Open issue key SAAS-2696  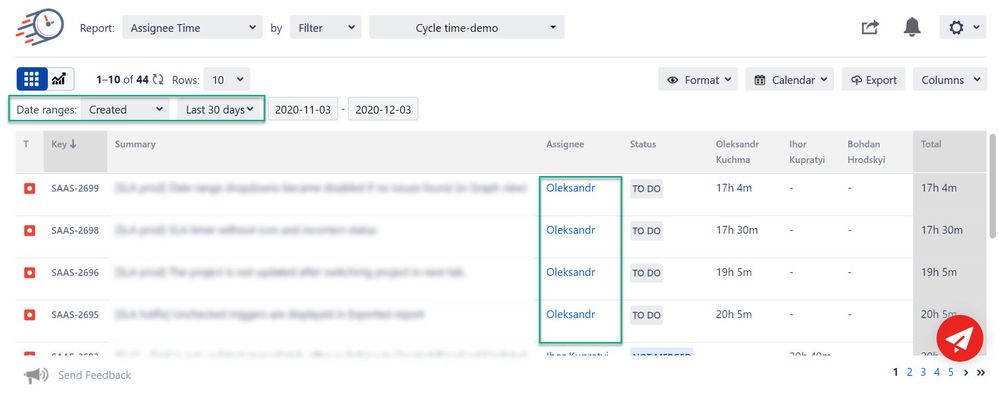coord(75,273)
